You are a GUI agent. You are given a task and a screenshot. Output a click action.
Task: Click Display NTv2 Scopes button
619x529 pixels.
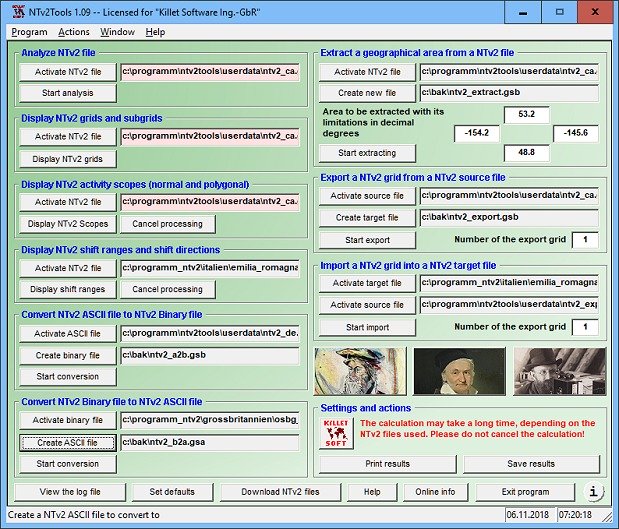point(68,224)
